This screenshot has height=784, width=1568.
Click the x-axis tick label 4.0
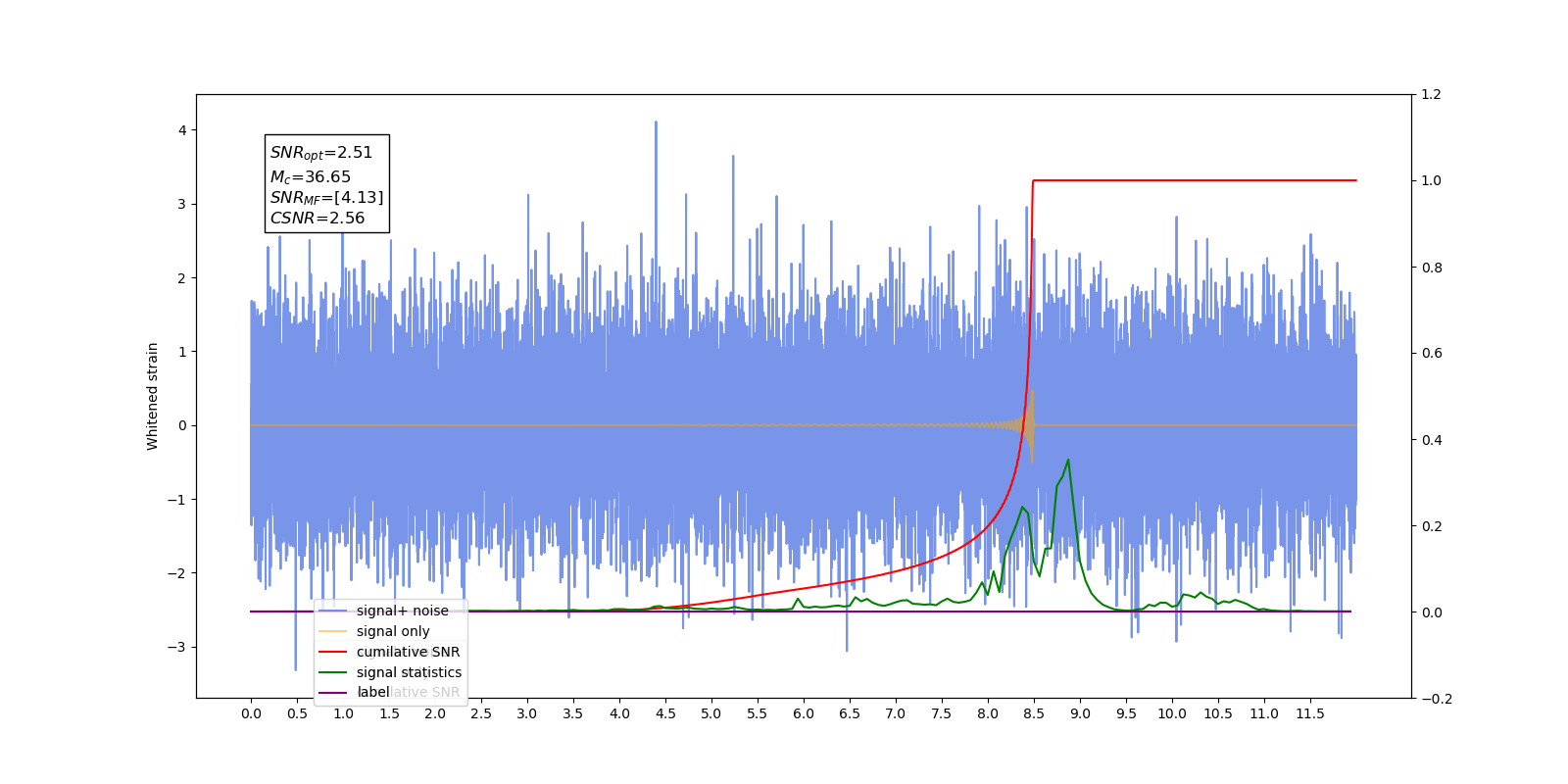coord(619,713)
